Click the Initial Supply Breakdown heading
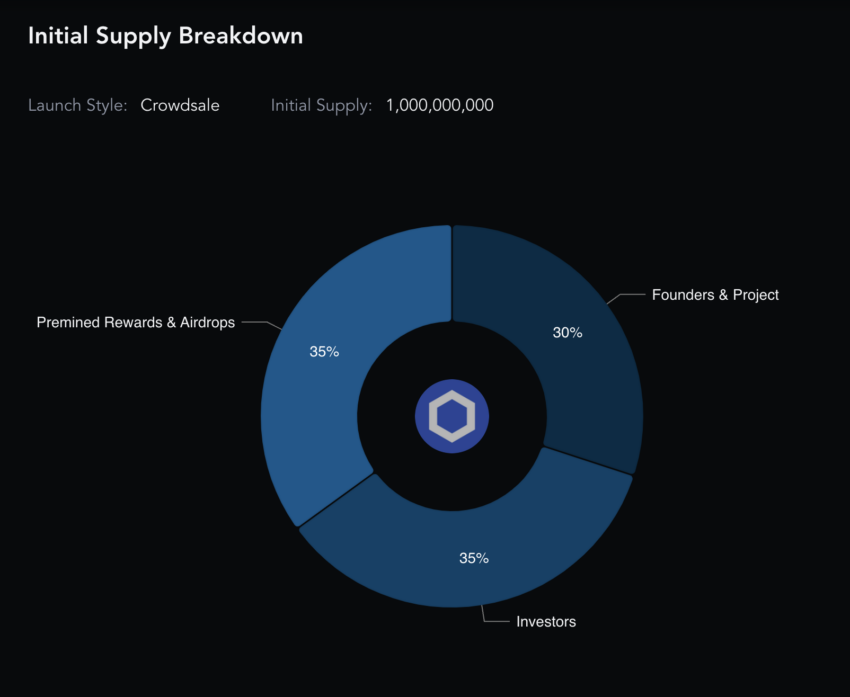The image size is (850, 697). pyautogui.click(x=165, y=36)
